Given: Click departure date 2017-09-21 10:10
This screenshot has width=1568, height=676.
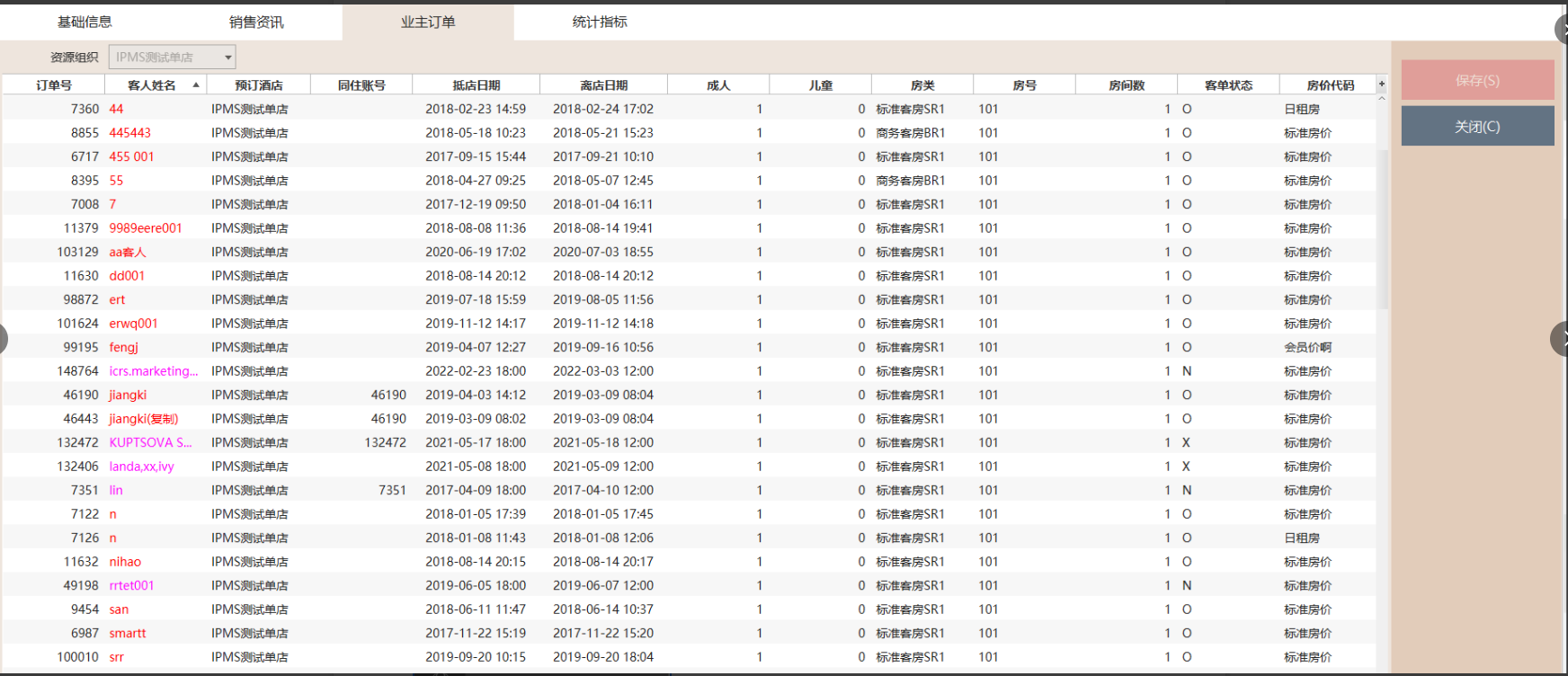Looking at the screenshot, I should click(603, 156).
